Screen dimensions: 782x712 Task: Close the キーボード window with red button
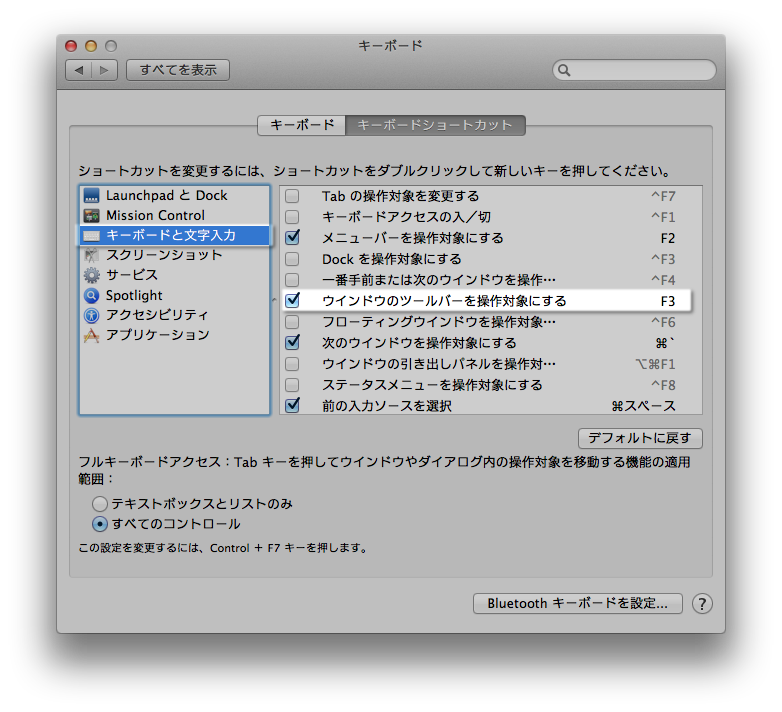pyautogui.click(x=71, y=46)
